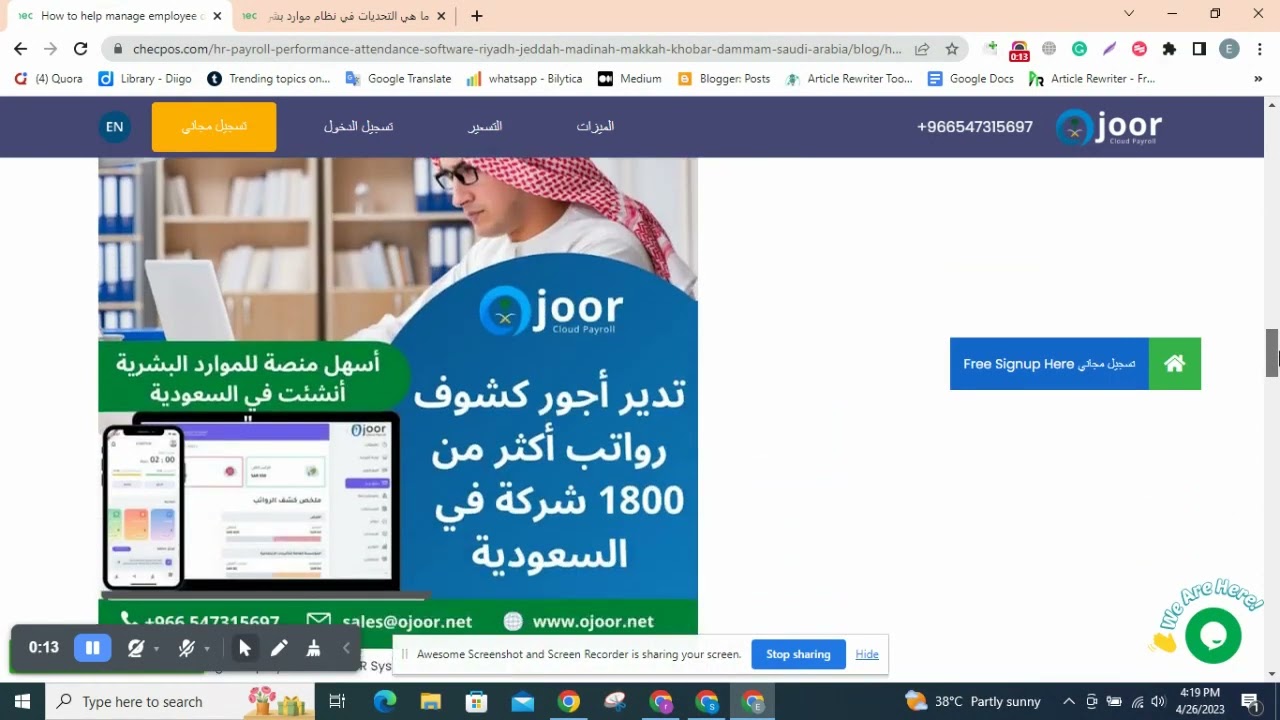Reload the current page

81,48
